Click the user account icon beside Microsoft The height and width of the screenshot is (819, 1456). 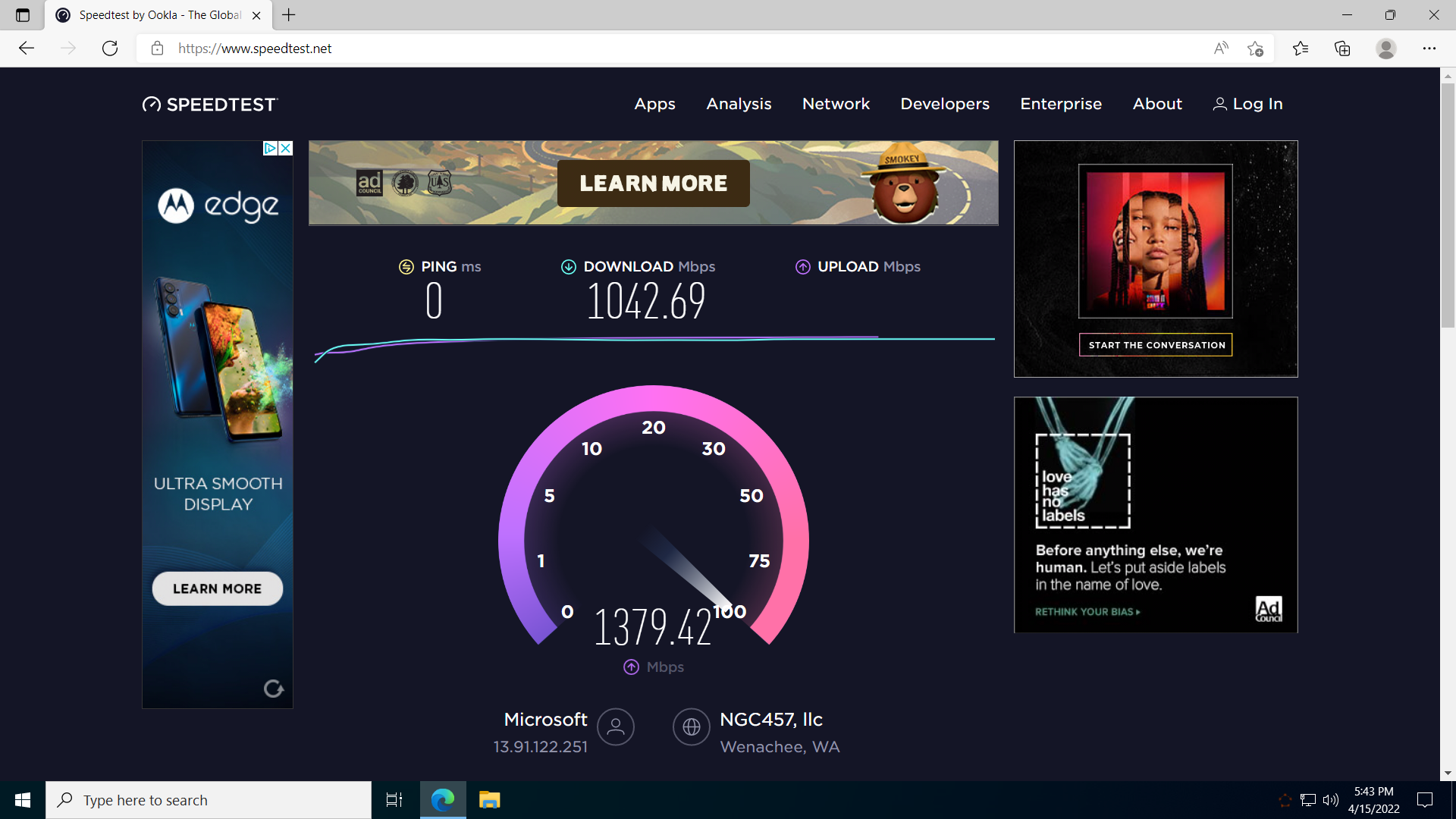pos(615,727)
